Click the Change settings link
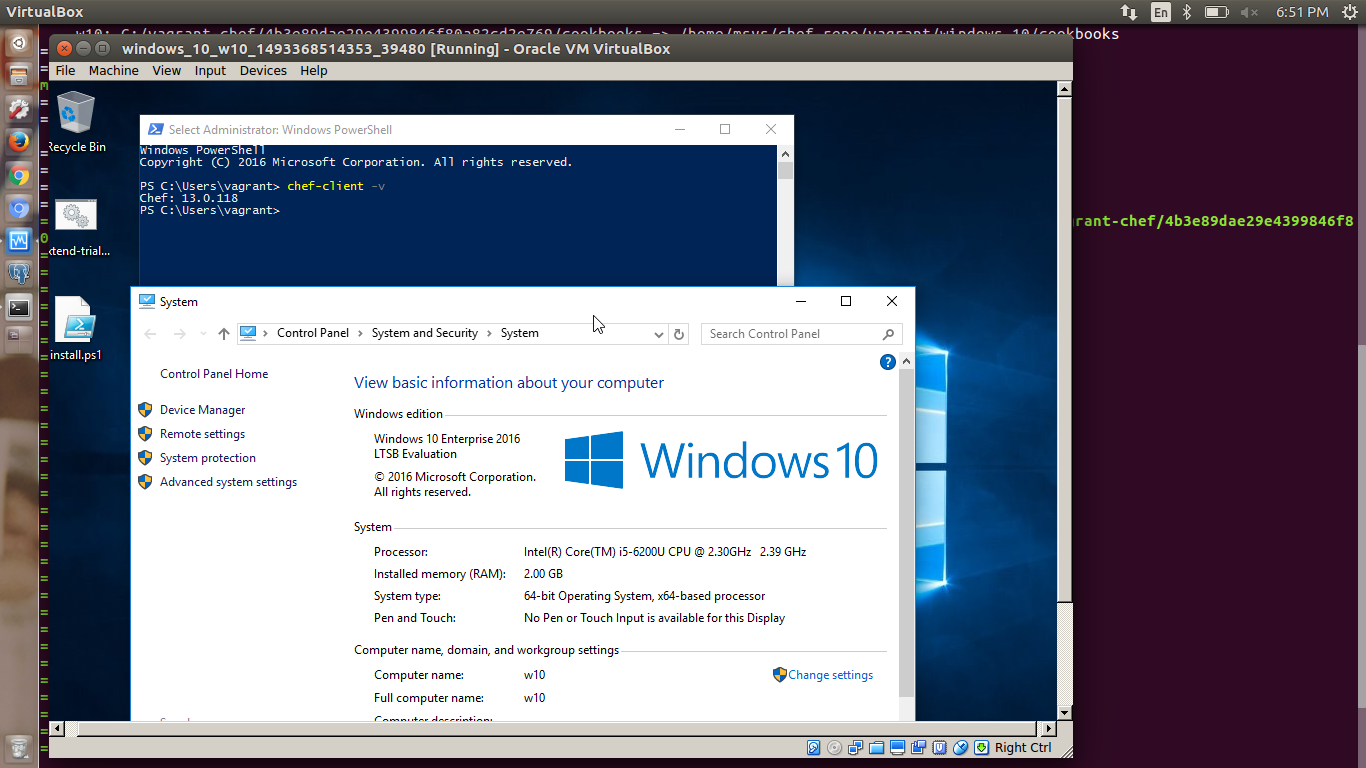 830,675
